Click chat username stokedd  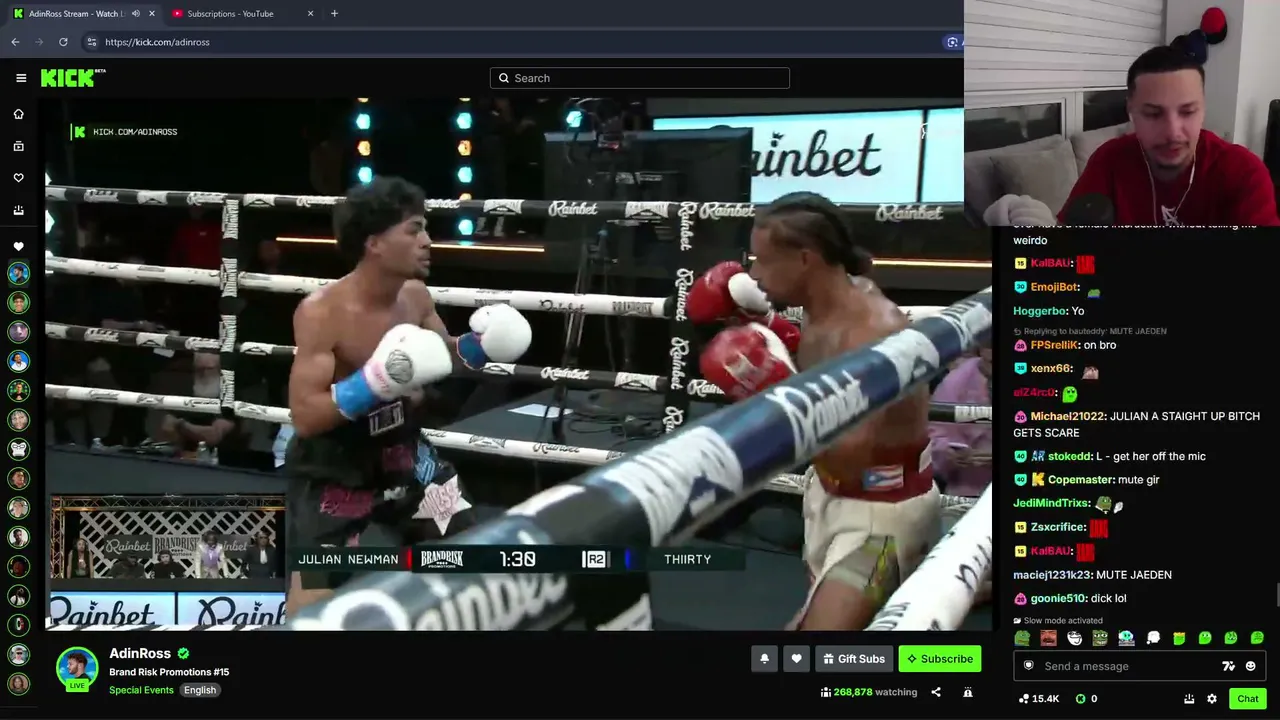pos(1070,457)
